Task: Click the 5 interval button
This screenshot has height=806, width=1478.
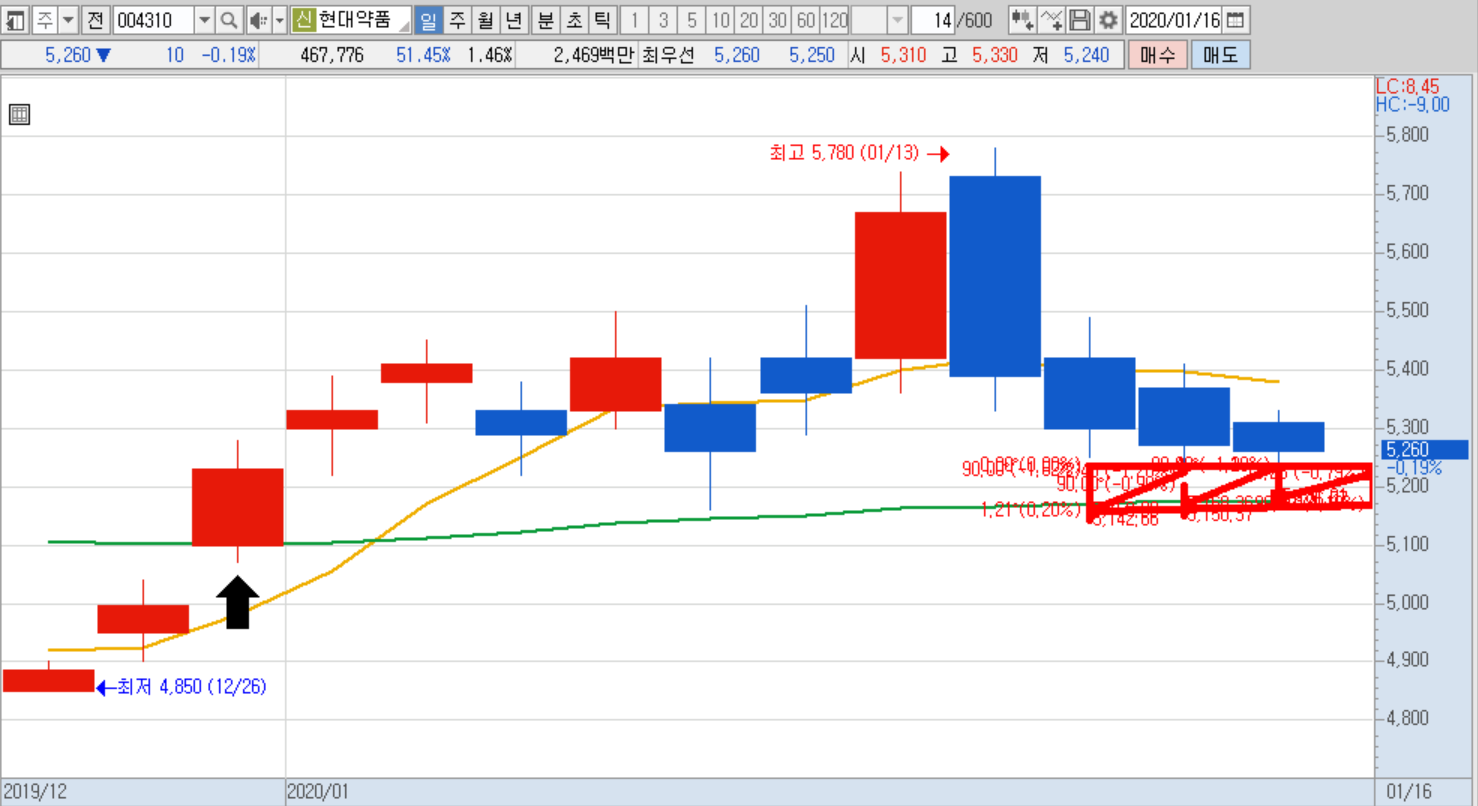Action: tap(692, 19)
